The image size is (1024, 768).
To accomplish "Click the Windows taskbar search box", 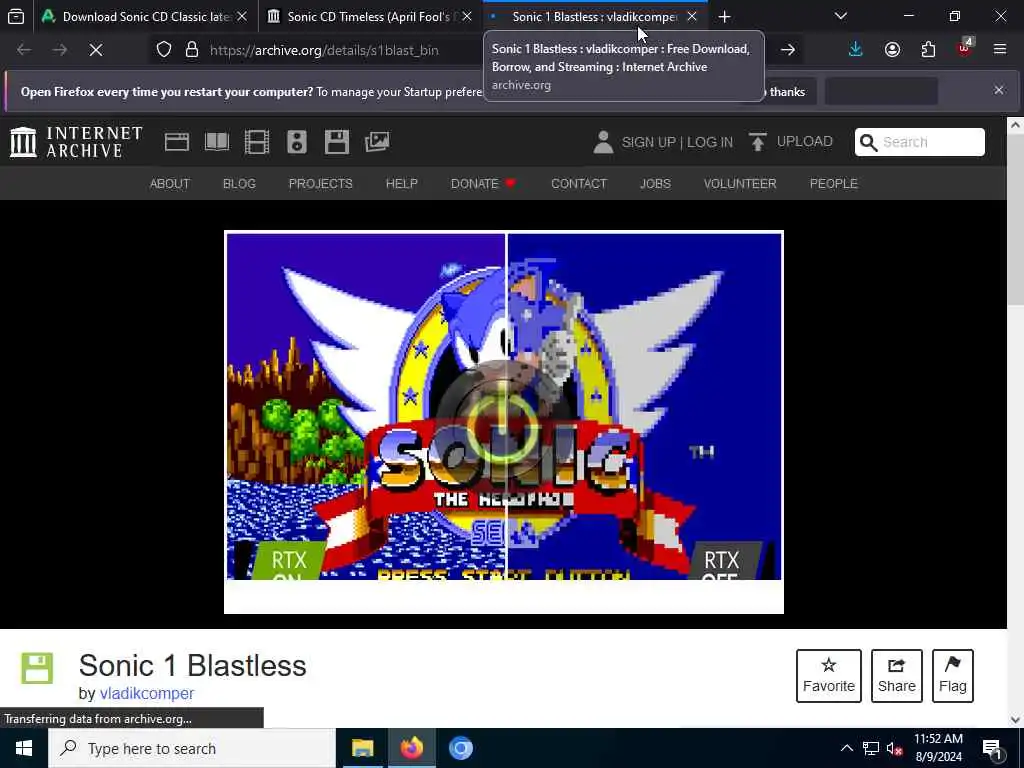I will [x=192, y=748].
